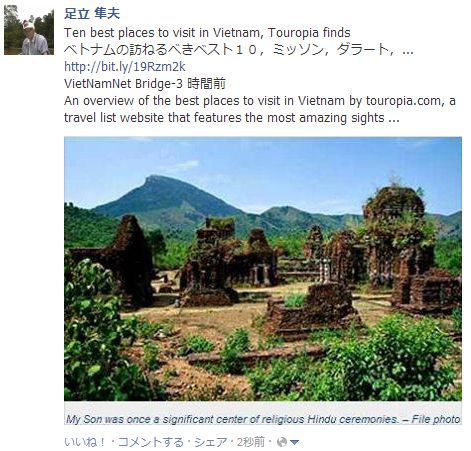The height and width of the screenshot is (451, 471).
Task: Click the globe audience privacy icon
Action: [x=282, y=442]
